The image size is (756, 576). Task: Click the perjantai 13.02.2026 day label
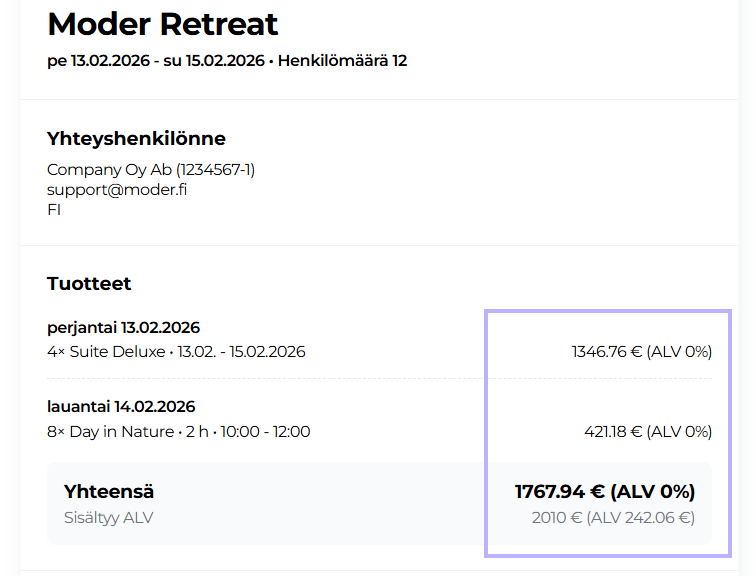123,328
